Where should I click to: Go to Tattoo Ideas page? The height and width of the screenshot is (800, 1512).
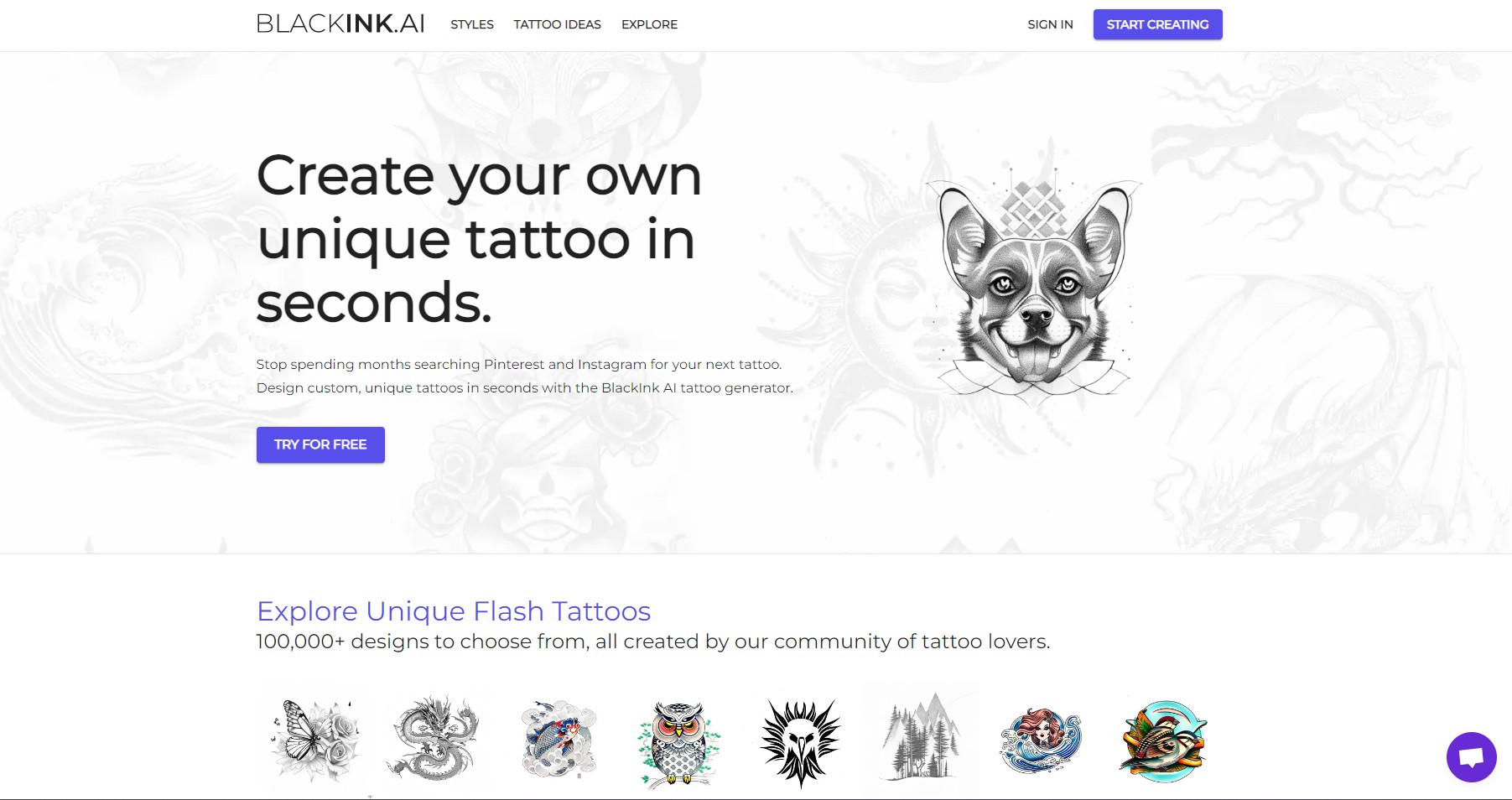tap(558, 24)
